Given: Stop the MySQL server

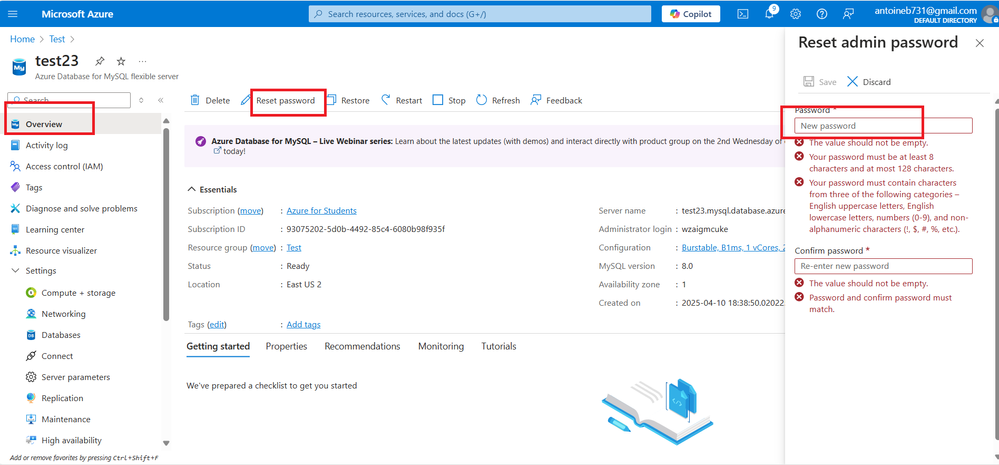Looking at the screenshot, I should coord(449,101).
